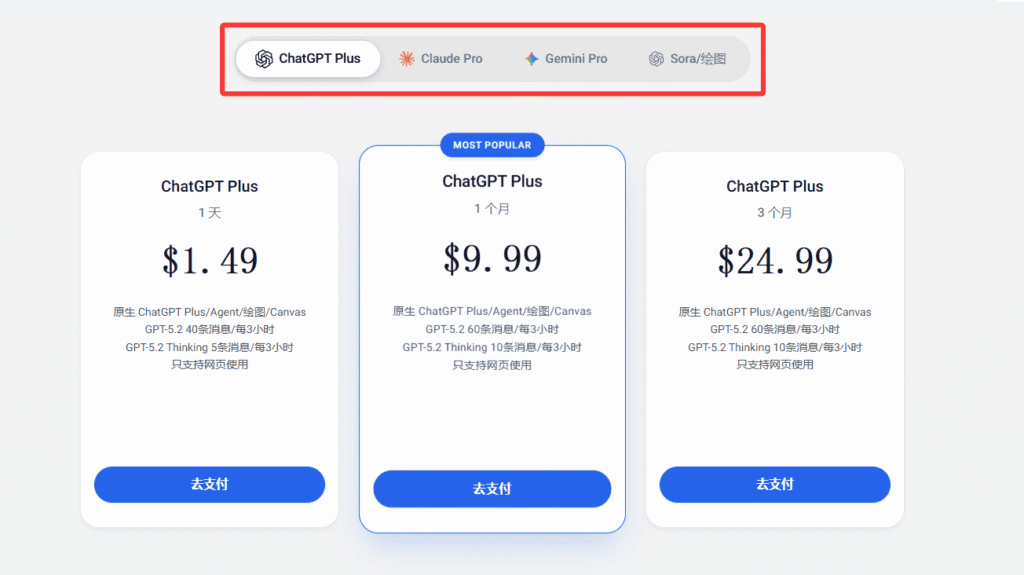This screenshot has height=575, width=1024.
Task: Select the ChatGPT Plus tab label
Action: point(319,59)
